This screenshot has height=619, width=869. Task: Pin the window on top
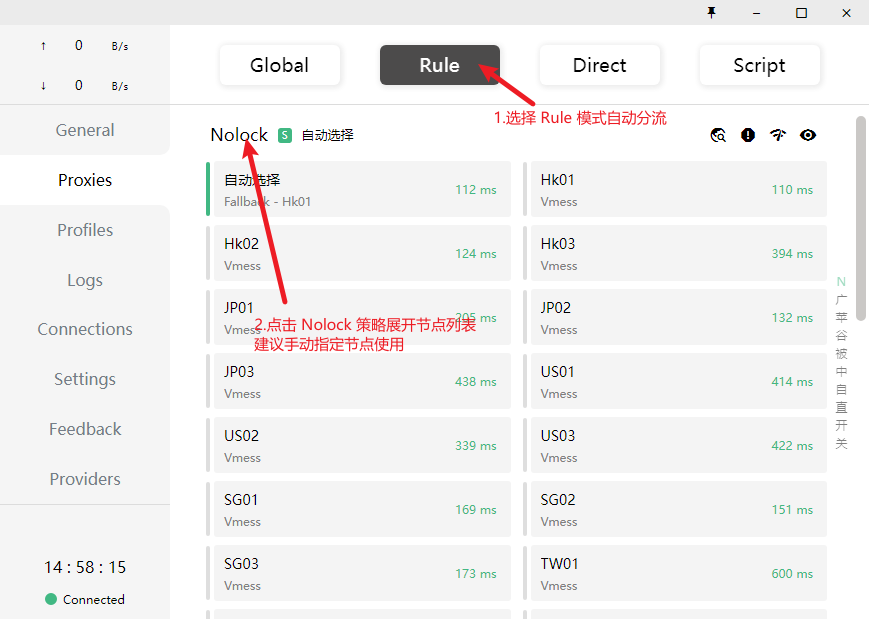[x=712, y=12]
